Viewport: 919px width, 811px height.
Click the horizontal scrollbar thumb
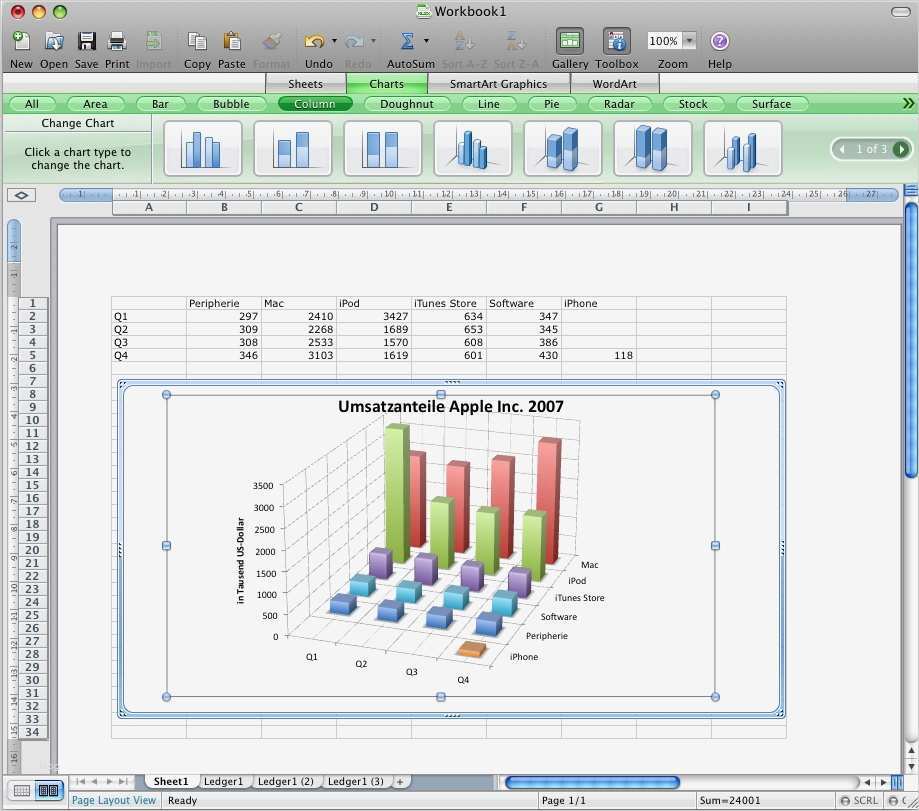point(592,782)
